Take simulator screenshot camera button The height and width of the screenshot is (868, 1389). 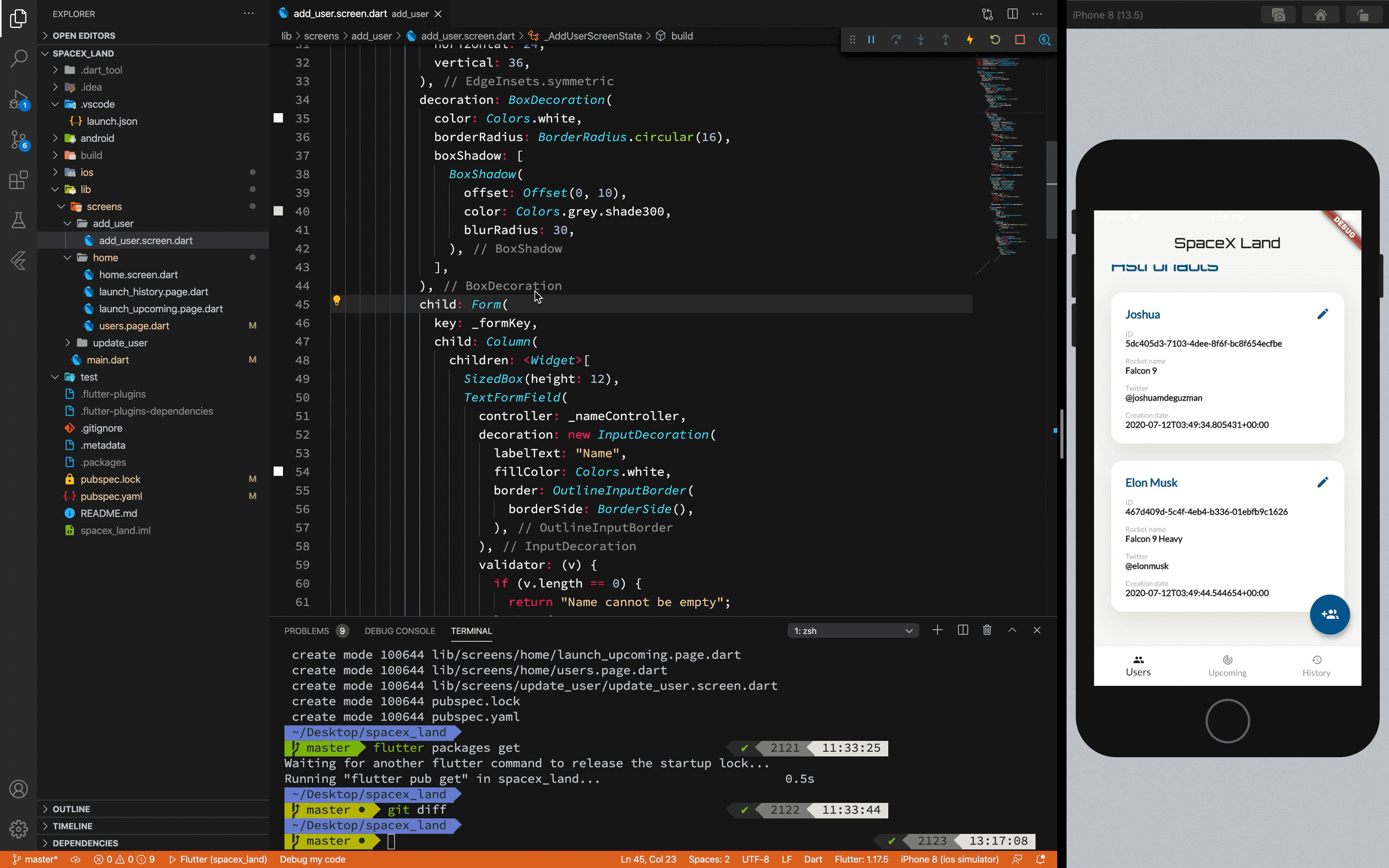(1278, 15)
